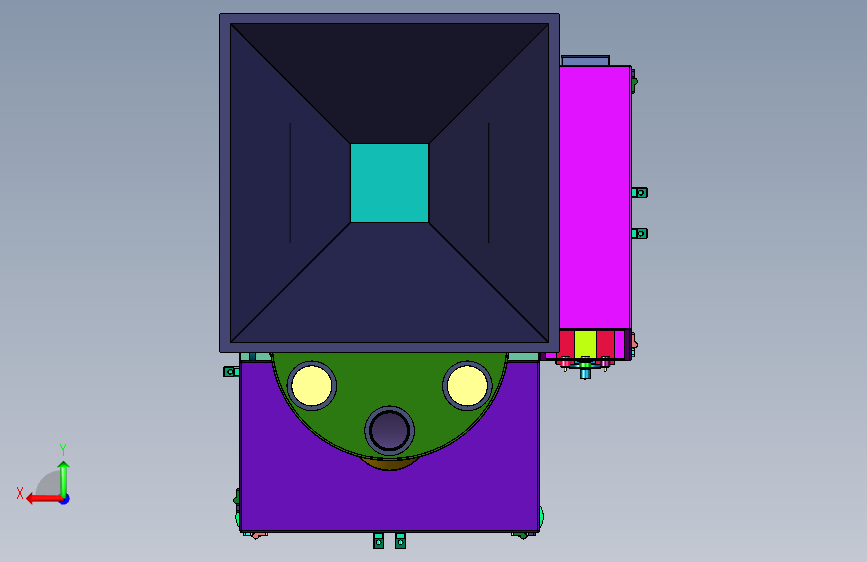Select the lower sloped hopper wall
The width and height of the screenshot is (867, 562).
point(389,282)
